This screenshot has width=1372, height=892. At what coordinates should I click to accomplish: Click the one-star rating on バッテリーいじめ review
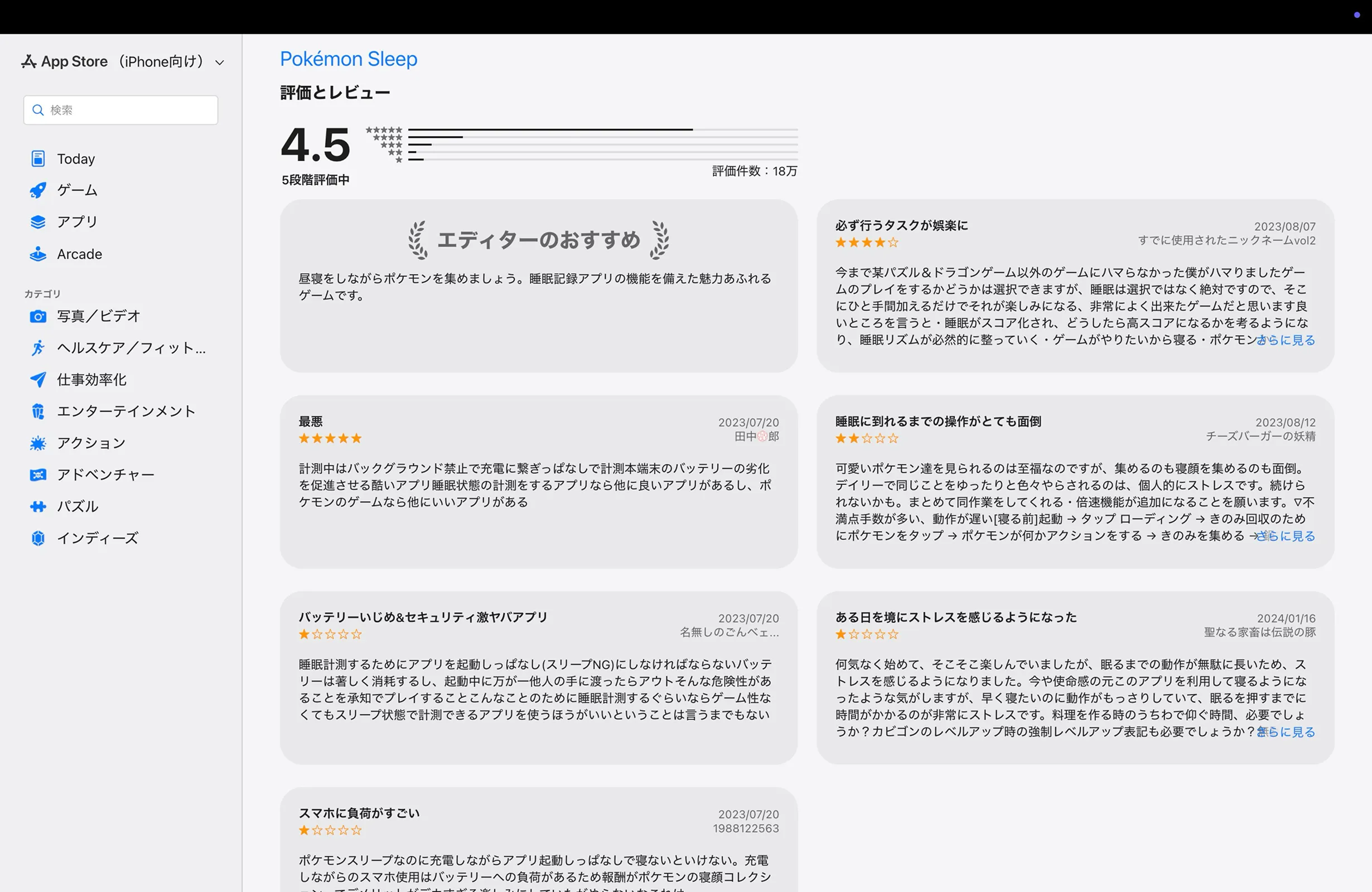click(x=330, y=634)
